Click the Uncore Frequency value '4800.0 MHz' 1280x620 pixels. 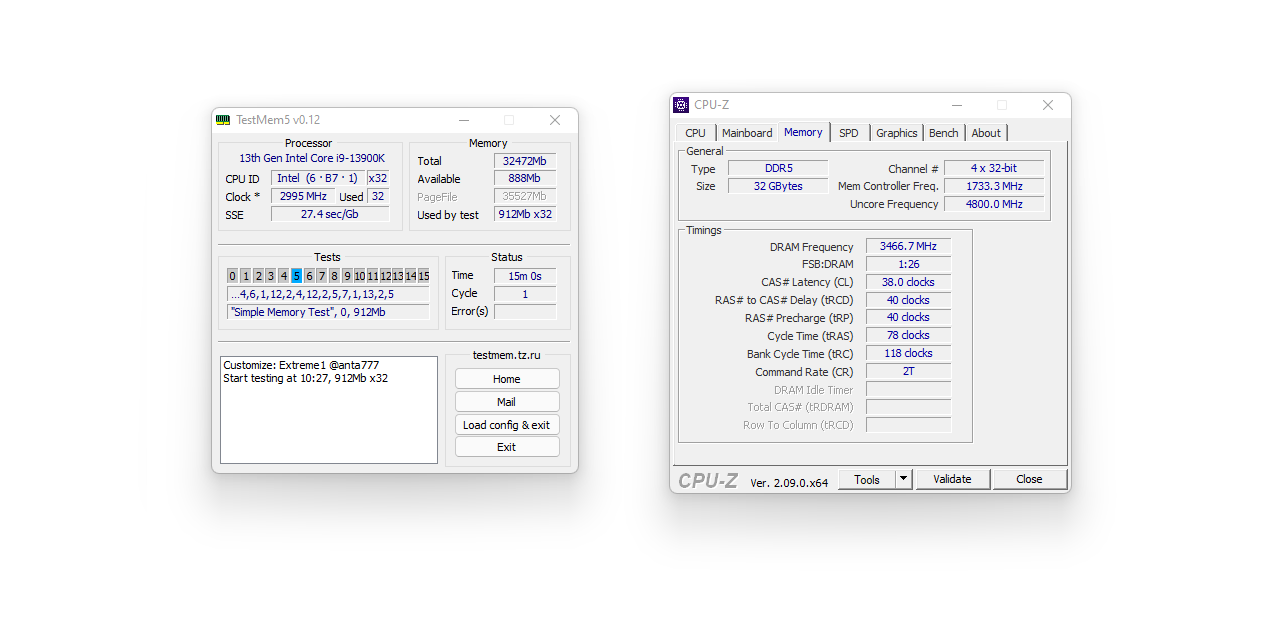pos(994,204)
